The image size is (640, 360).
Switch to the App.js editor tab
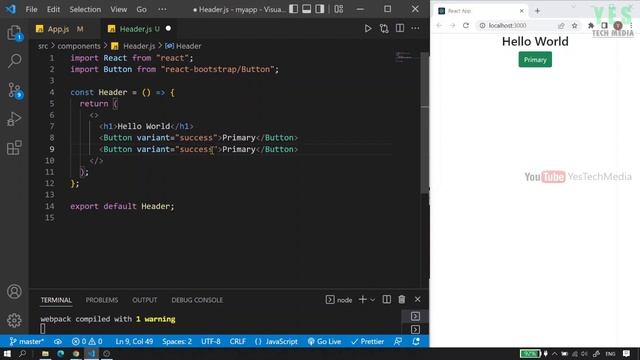point(58,29)
